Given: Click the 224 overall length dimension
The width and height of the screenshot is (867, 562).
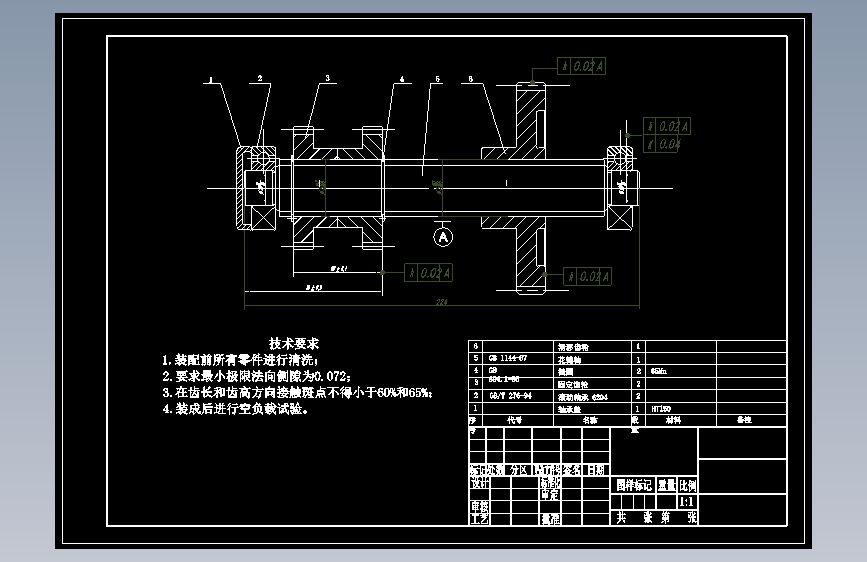Looking at the screenshot, I should pos(441,302).
